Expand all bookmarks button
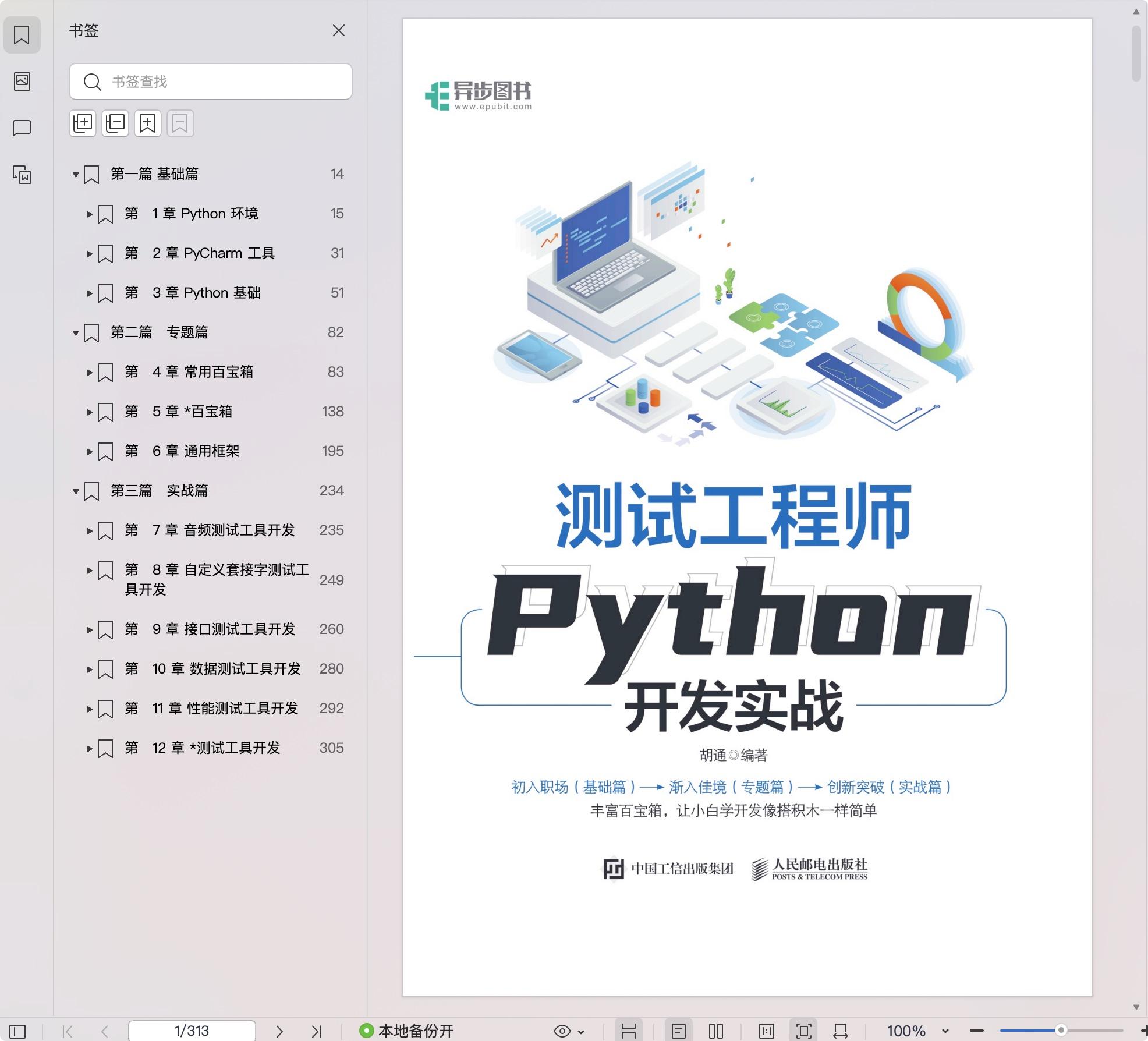The height and width of the screenshot is (1041, 1148). tap(83, 123)
